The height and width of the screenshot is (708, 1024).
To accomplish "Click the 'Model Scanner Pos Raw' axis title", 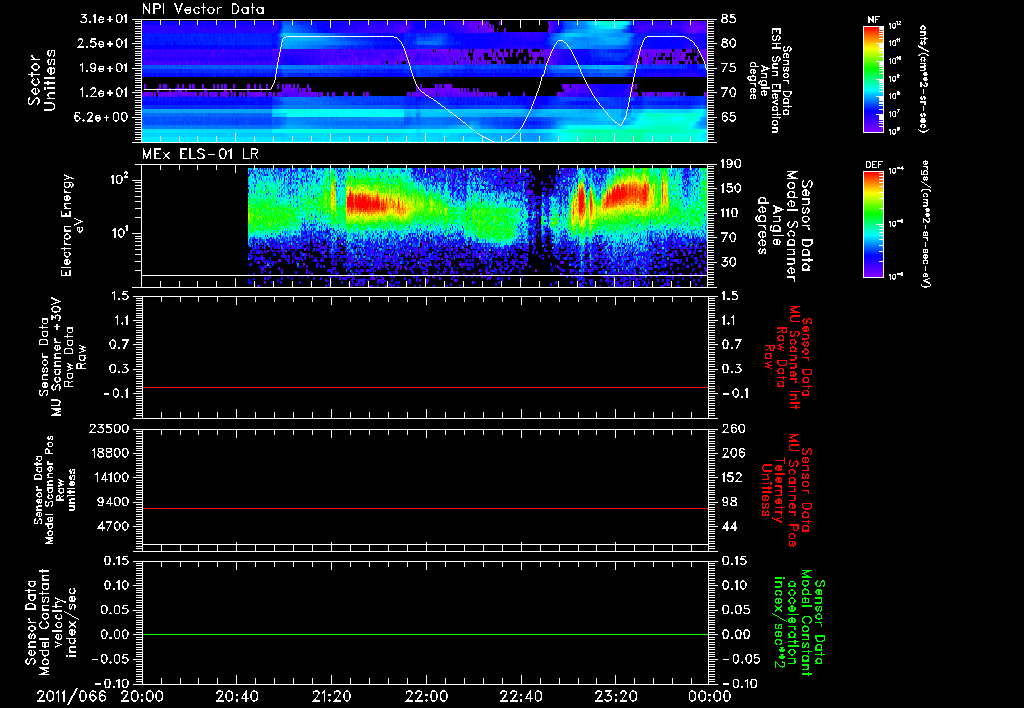I will [54, 490].
